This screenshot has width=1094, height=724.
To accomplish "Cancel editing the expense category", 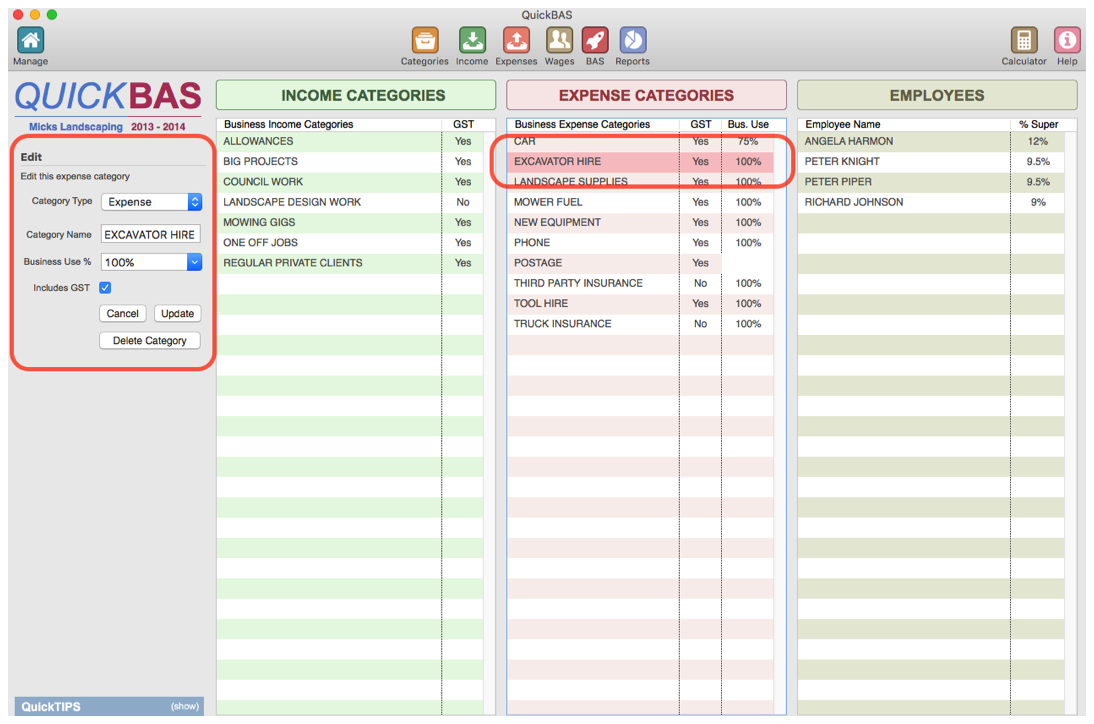I will point(122,313).
